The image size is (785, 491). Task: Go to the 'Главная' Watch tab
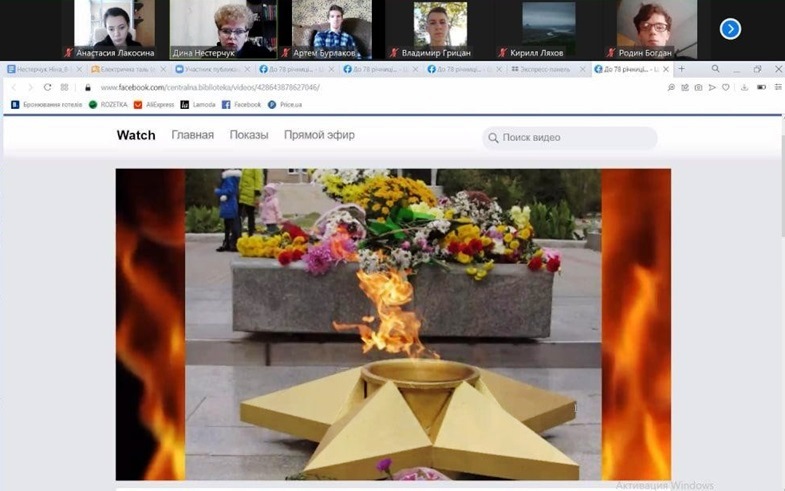192,135
